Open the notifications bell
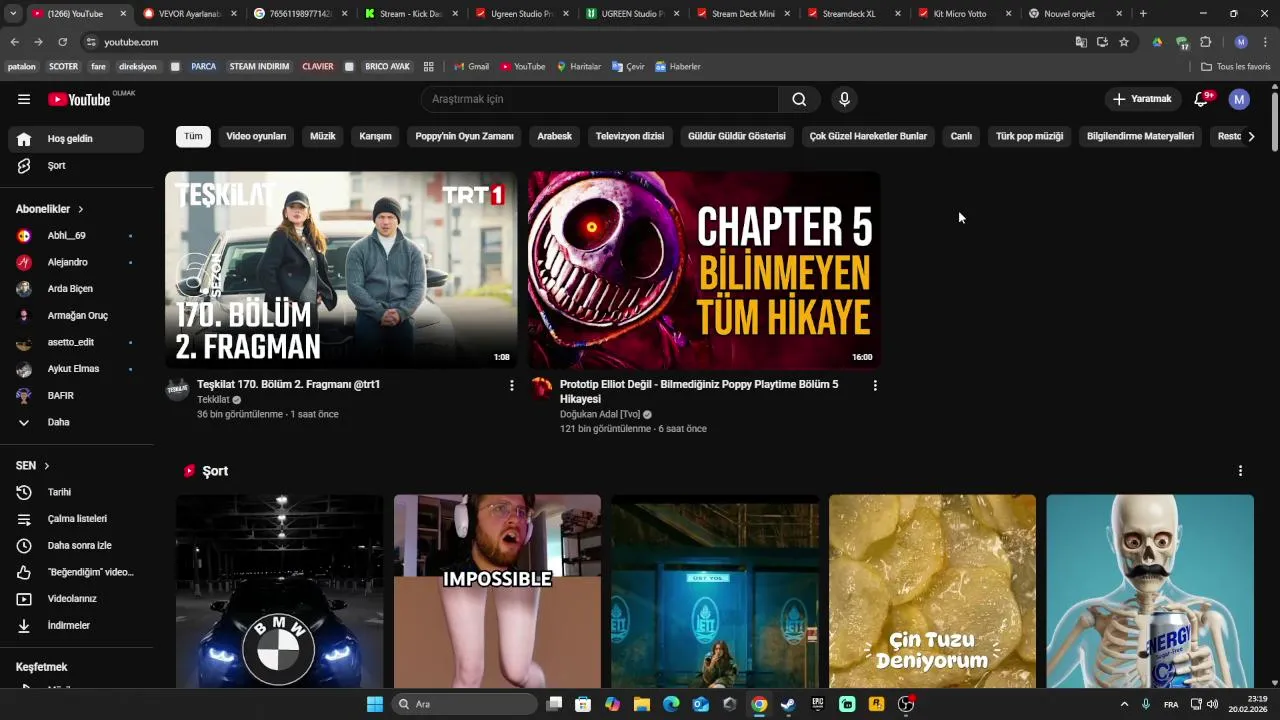This screenshot has width=1280, height=720. pos(1201,99)
